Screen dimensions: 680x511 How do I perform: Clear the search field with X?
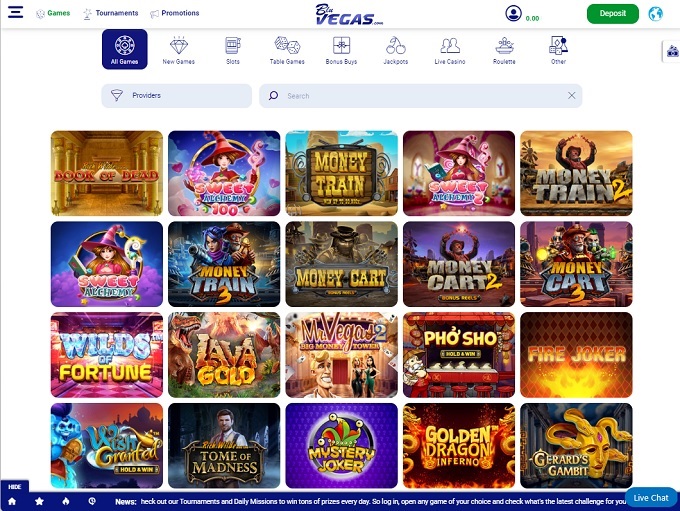572,95
